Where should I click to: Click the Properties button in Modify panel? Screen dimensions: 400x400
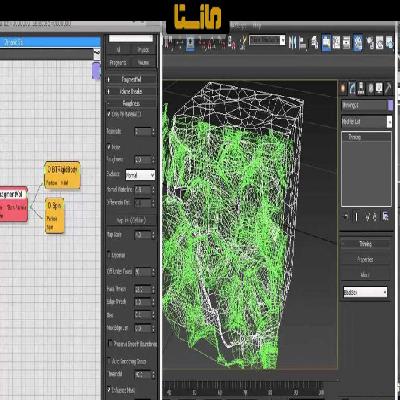point(365,259)
